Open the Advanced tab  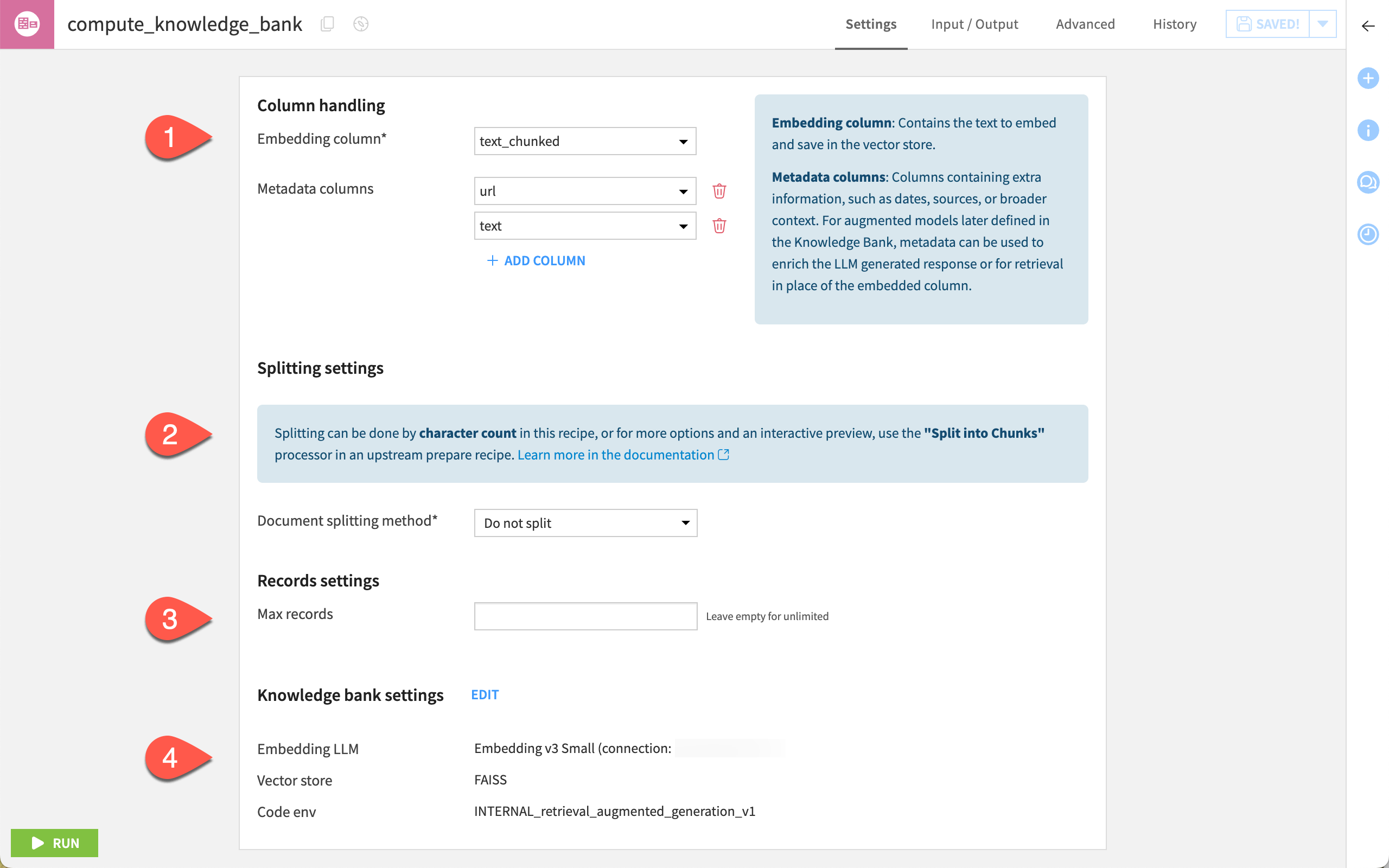pos(1085,24)
